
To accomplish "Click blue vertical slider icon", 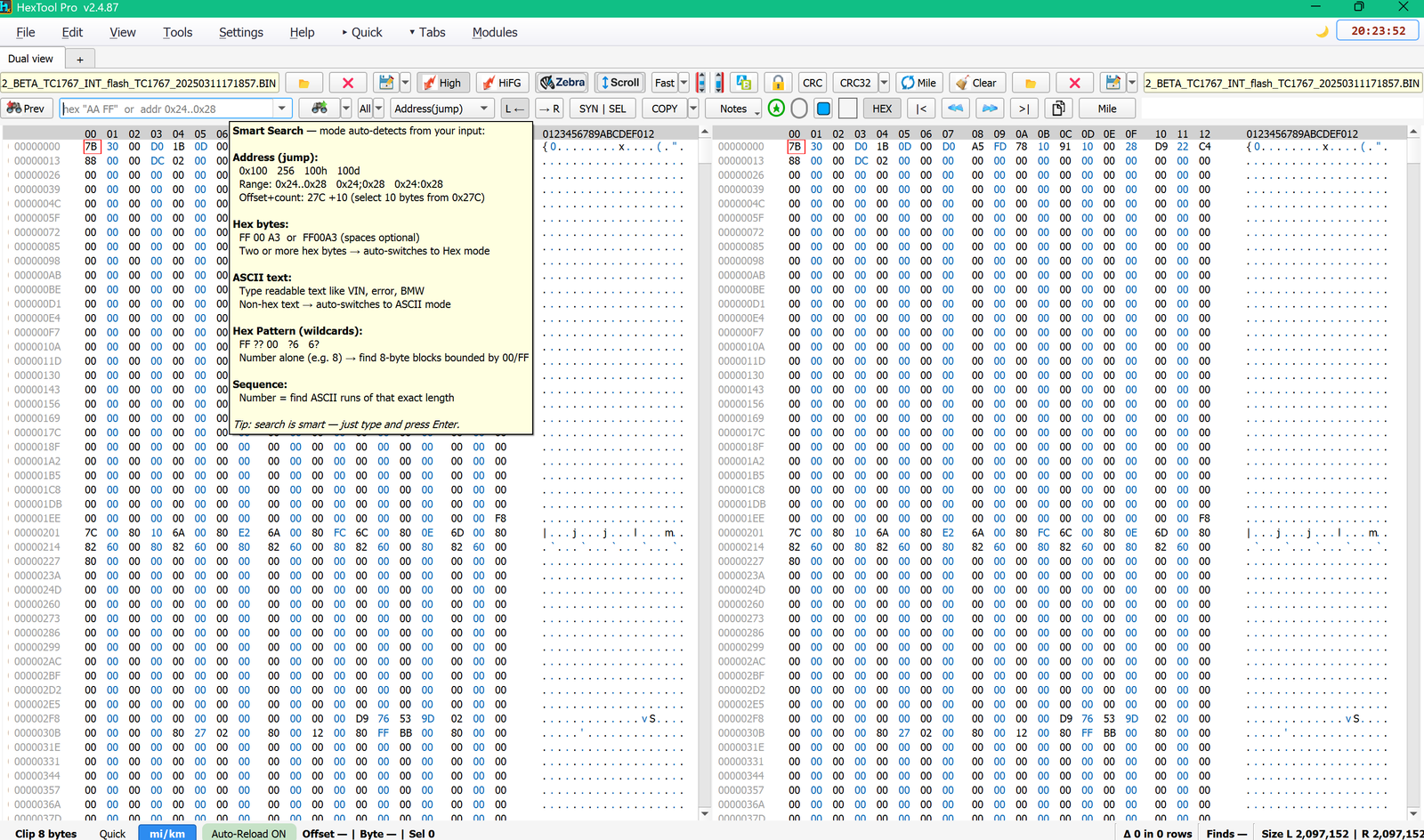I will click(x=719, y=83).
